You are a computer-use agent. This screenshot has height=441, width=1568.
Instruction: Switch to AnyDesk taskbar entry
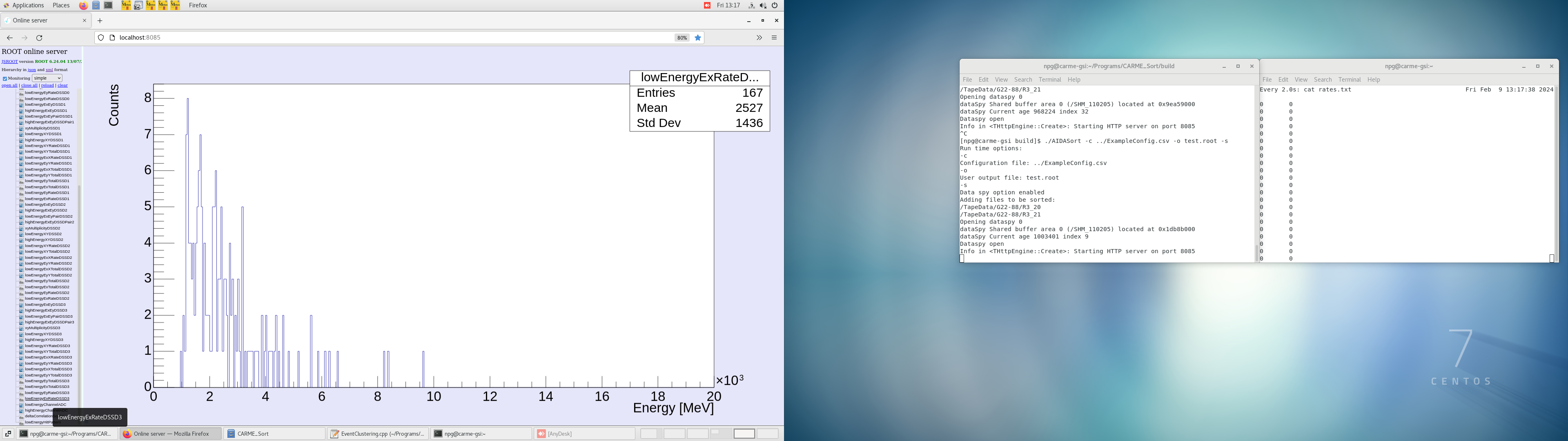pos(584,434)
